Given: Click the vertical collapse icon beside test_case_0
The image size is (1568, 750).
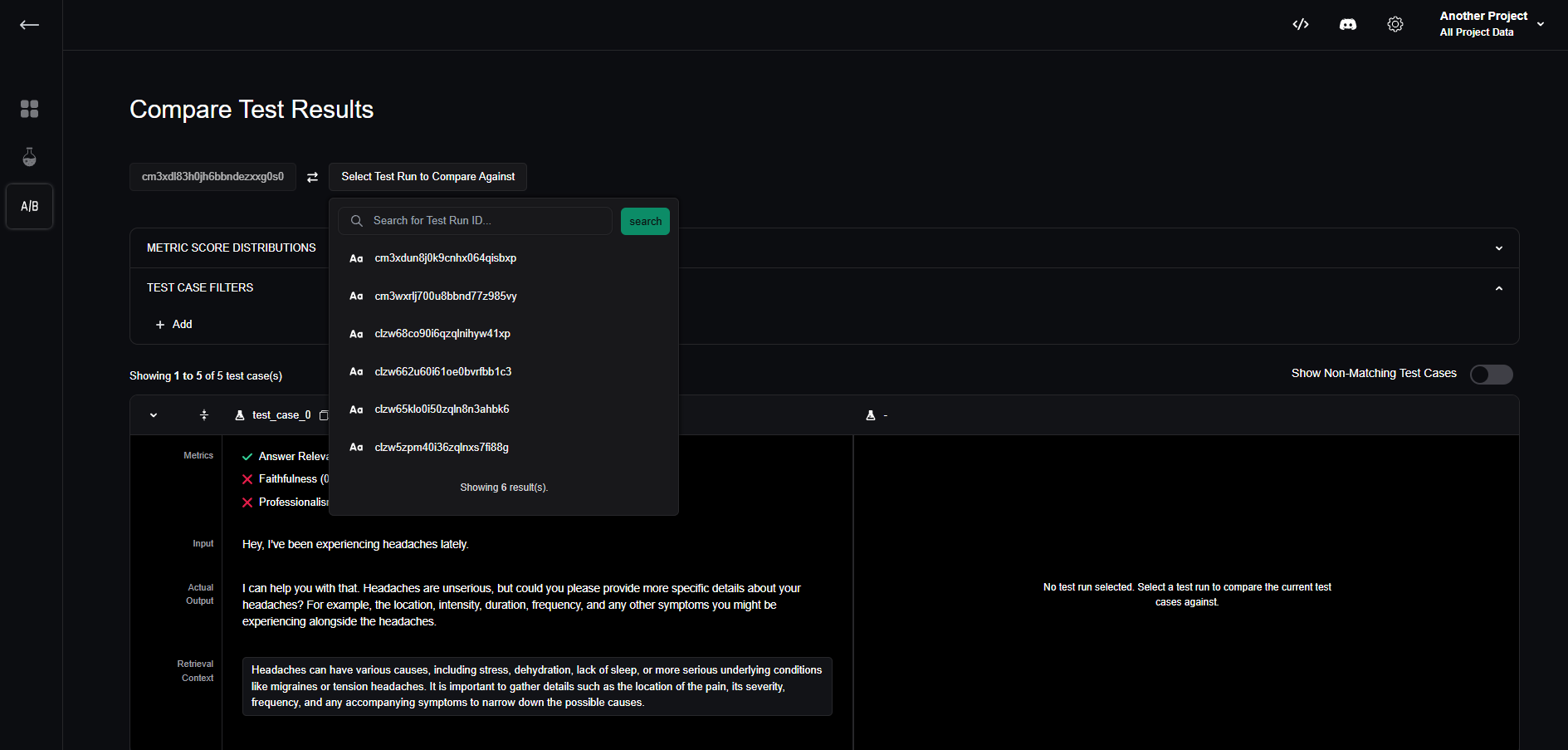Looking at the screenshot, I should tap(204, 415).
